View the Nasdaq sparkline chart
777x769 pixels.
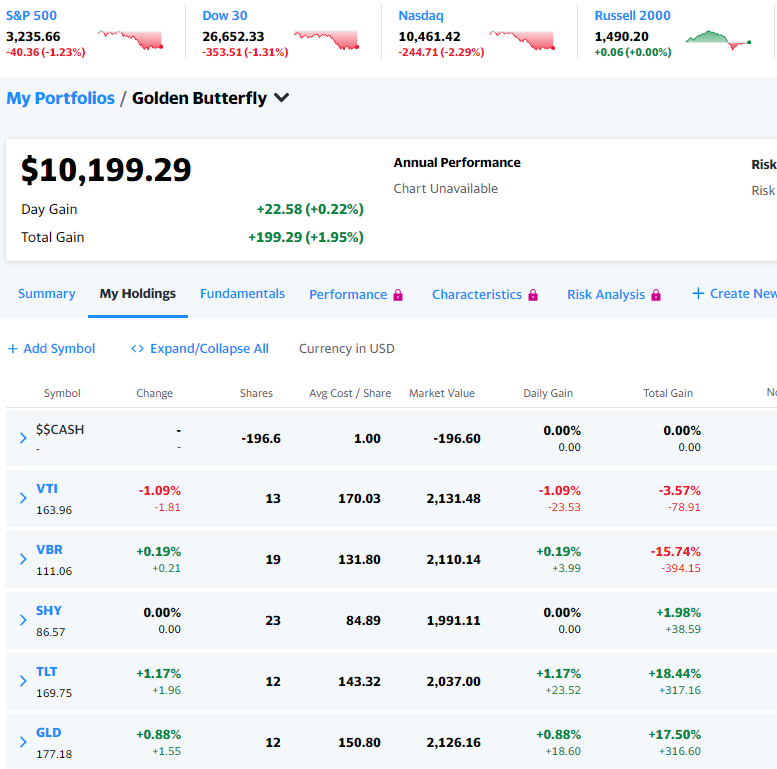click(522, 40)
